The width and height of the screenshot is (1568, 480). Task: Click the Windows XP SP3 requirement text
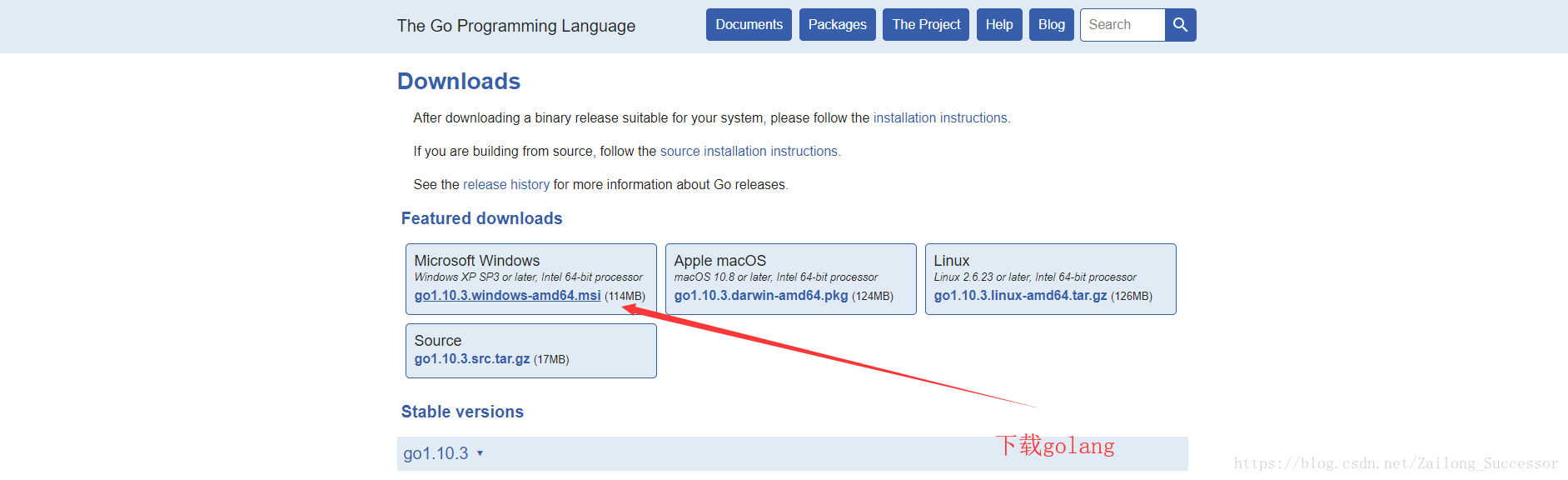coord(528,277)
